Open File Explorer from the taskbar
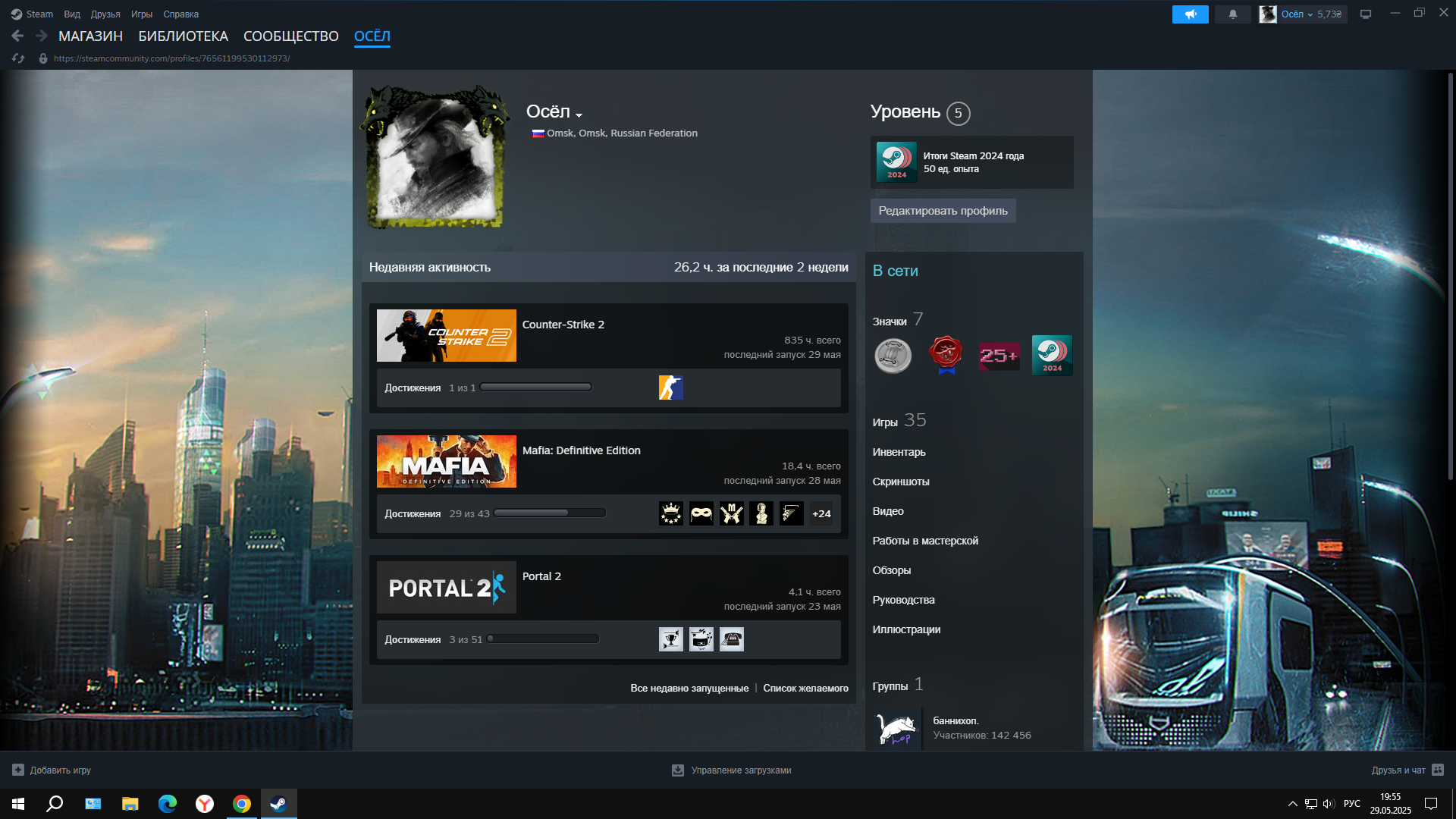This screenshot has height=819, width=1456. pos(130,804)
